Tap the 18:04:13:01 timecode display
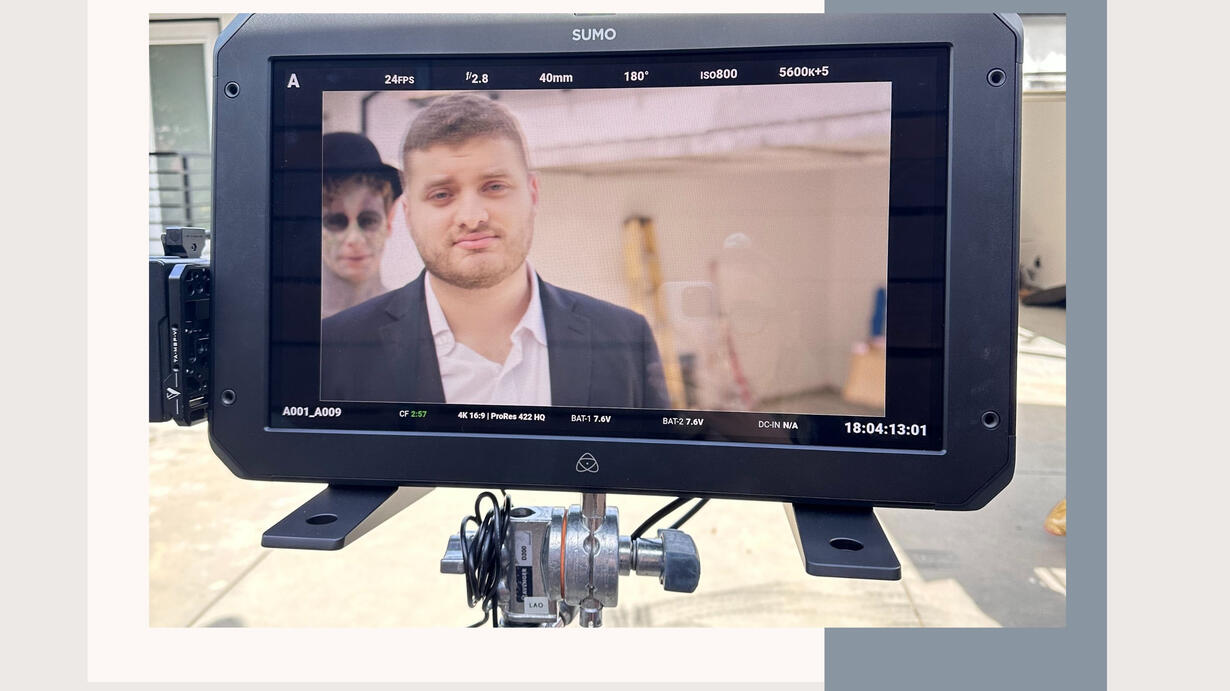The image size is (1230, 691). 885,429
